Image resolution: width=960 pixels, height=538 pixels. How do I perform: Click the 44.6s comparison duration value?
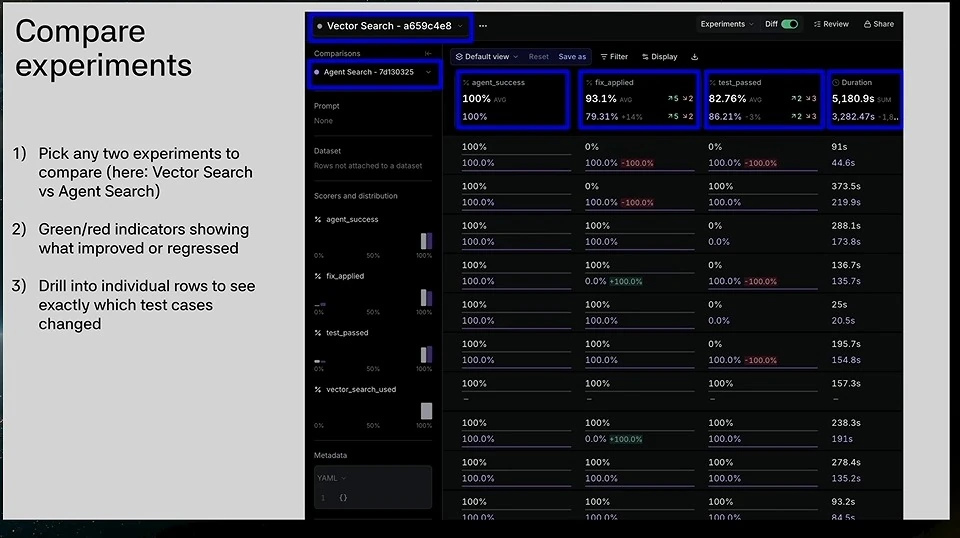point(843,163)
